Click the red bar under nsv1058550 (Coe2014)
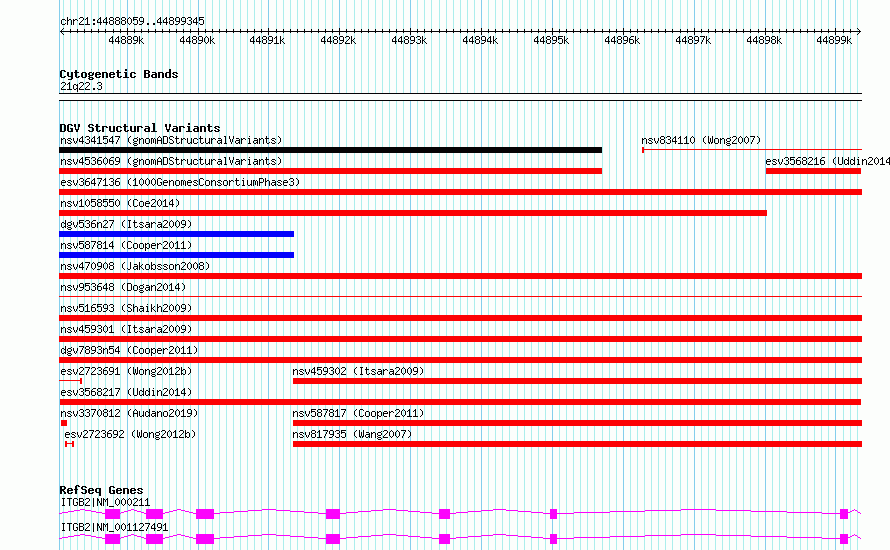The image size is (890, 550). point(413,213)
